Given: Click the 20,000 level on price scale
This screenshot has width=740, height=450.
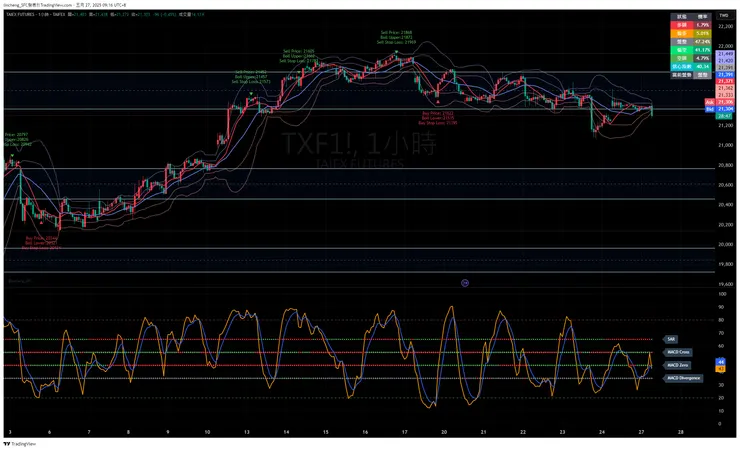Looking at the screenshot, I should click(726, 245).
